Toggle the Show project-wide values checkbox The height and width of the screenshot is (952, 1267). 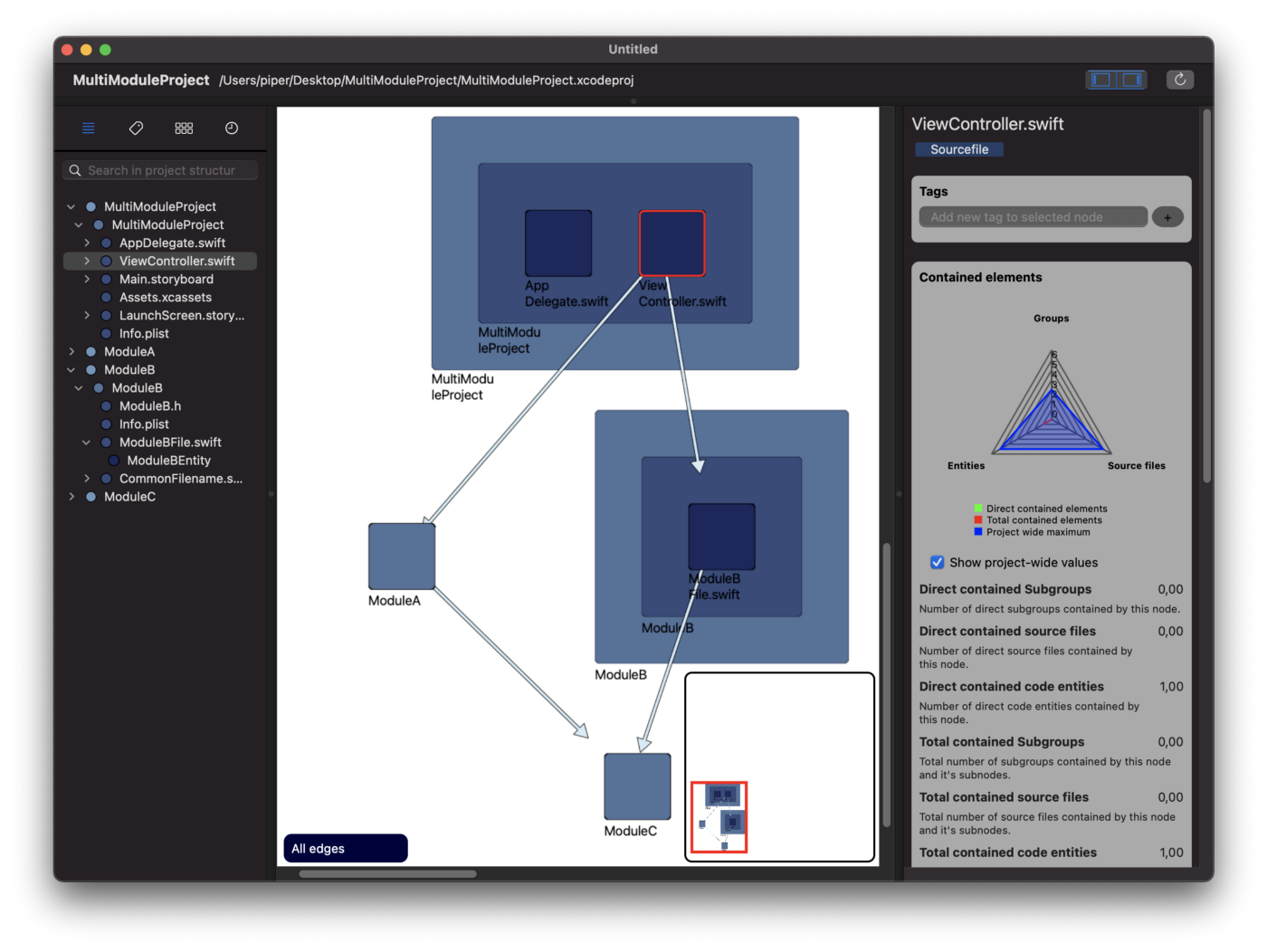[938, 562]
